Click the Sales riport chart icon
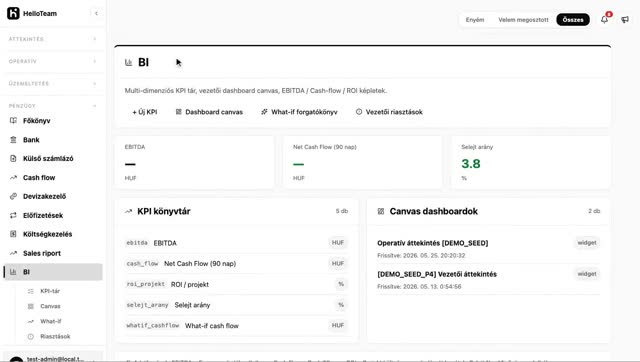 pyautogui.click(x=13, y=253)
